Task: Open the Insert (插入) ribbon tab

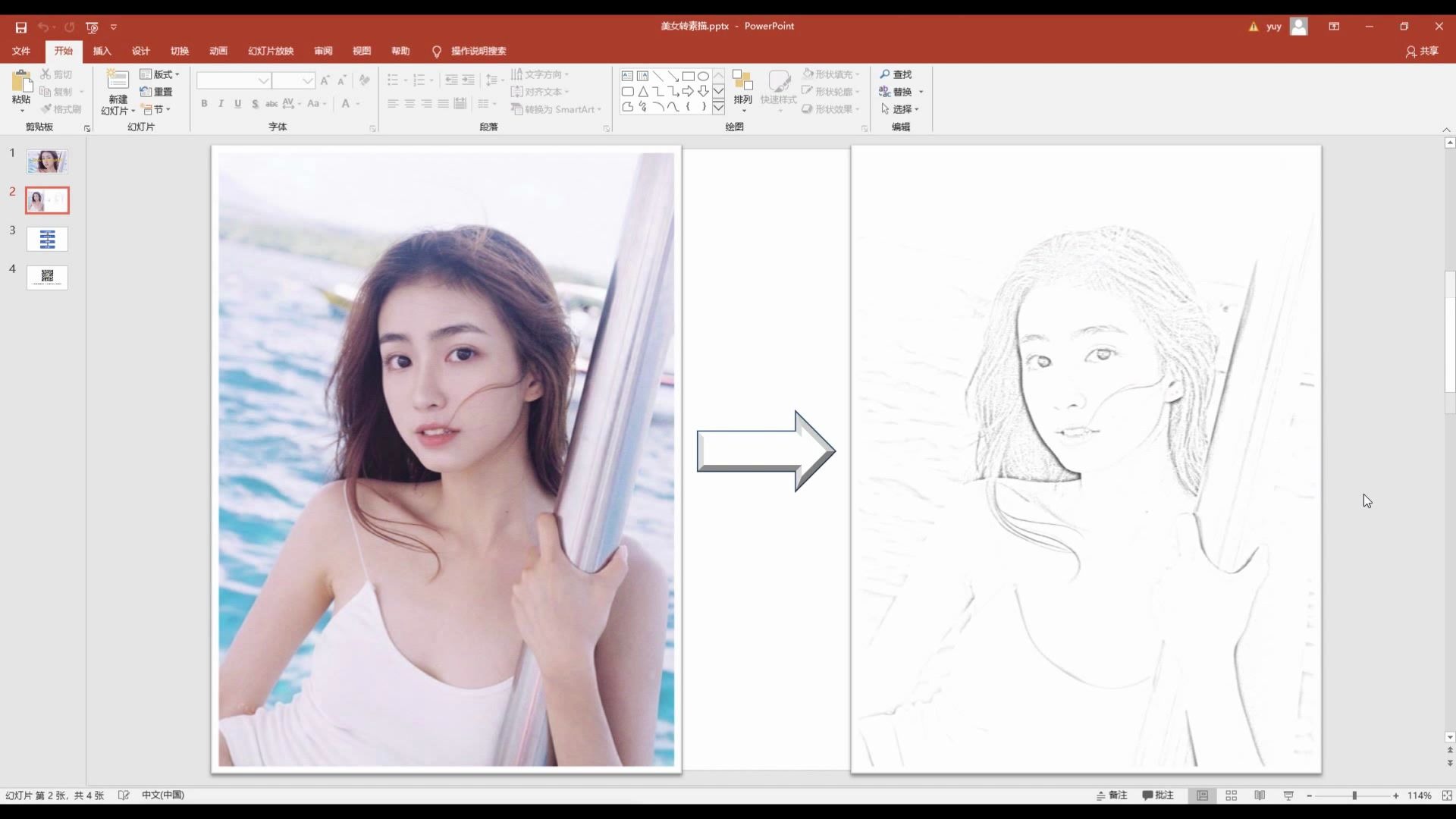Action: (102, 51)
